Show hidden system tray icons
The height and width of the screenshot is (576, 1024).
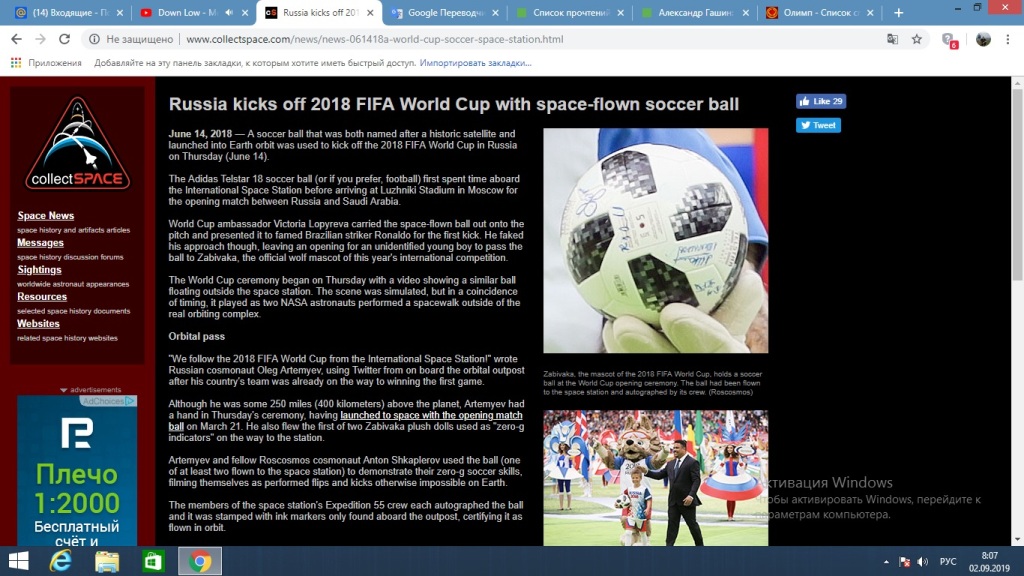click(886, 562)
